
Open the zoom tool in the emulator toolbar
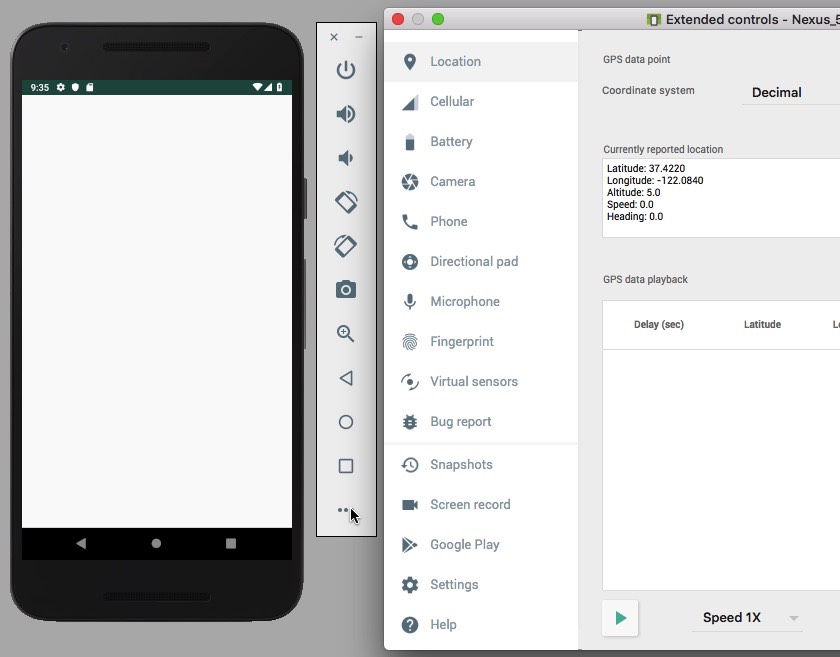click(345, 333)
